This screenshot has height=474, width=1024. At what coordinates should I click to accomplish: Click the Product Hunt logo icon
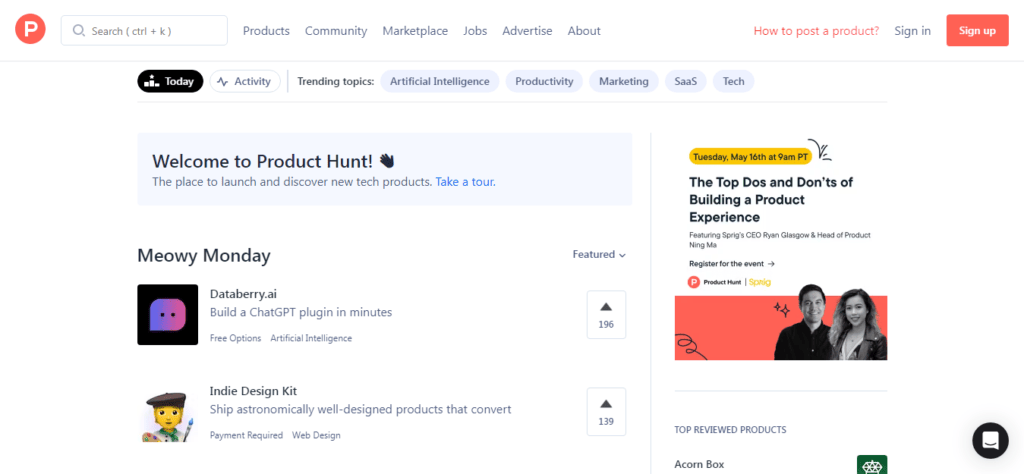pos(30,30)
